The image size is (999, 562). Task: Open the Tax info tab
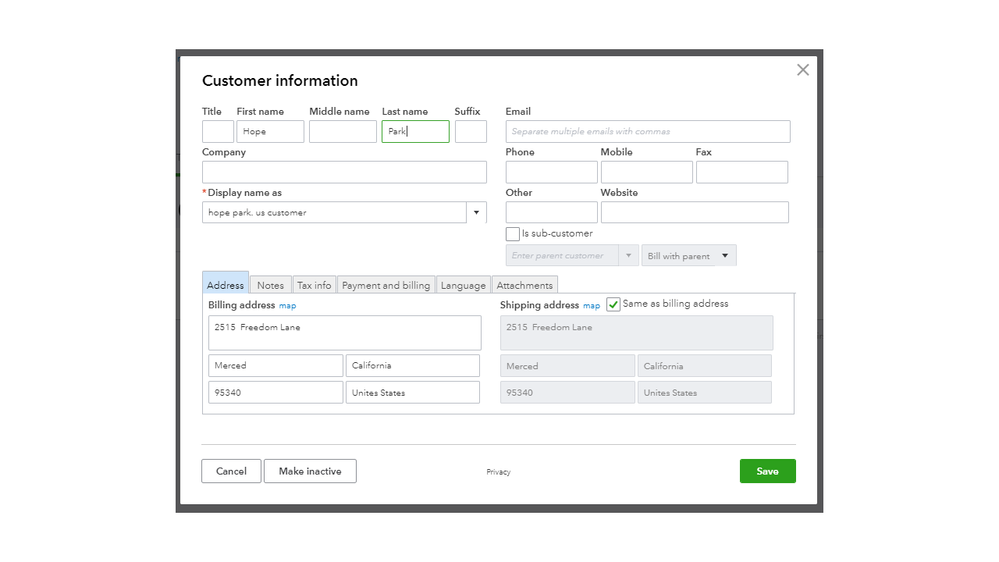[x=314, y=285]
